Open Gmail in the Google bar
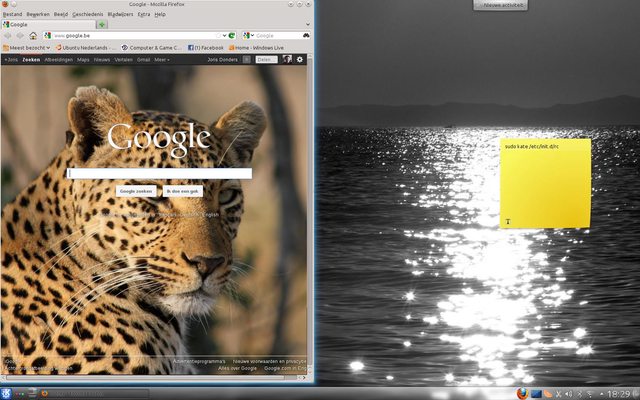This screenshot has width=640, height=400. [x=143, y=60]
